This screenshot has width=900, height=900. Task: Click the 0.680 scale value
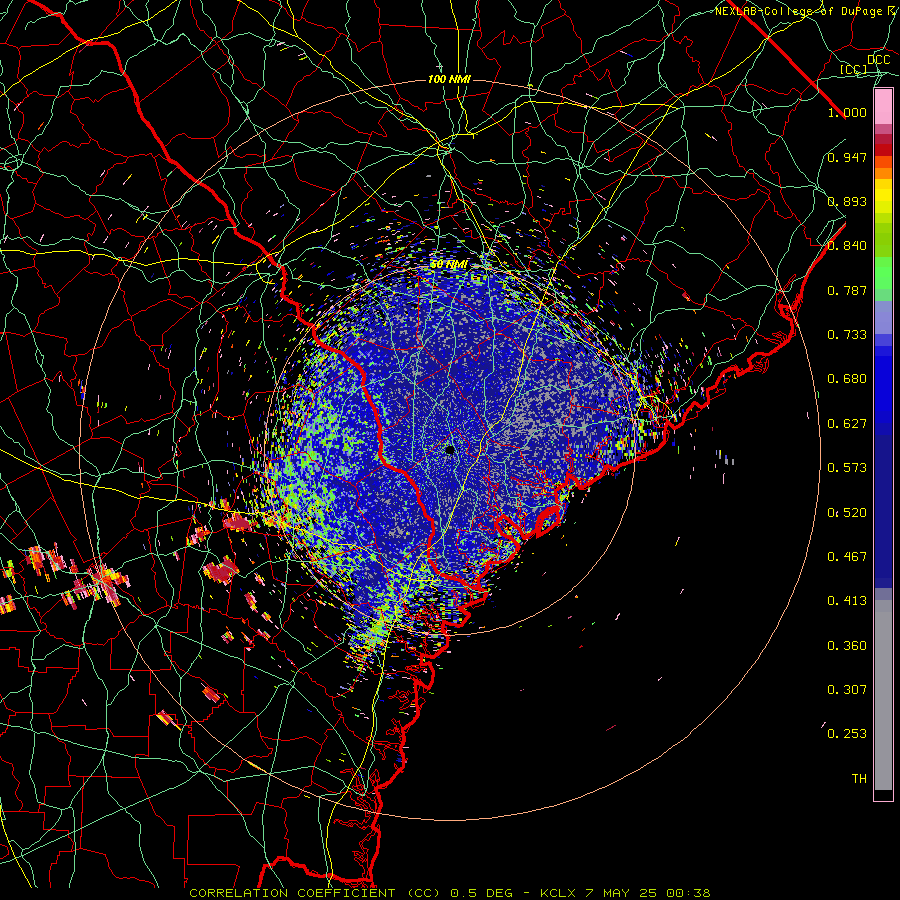[847, 379]
